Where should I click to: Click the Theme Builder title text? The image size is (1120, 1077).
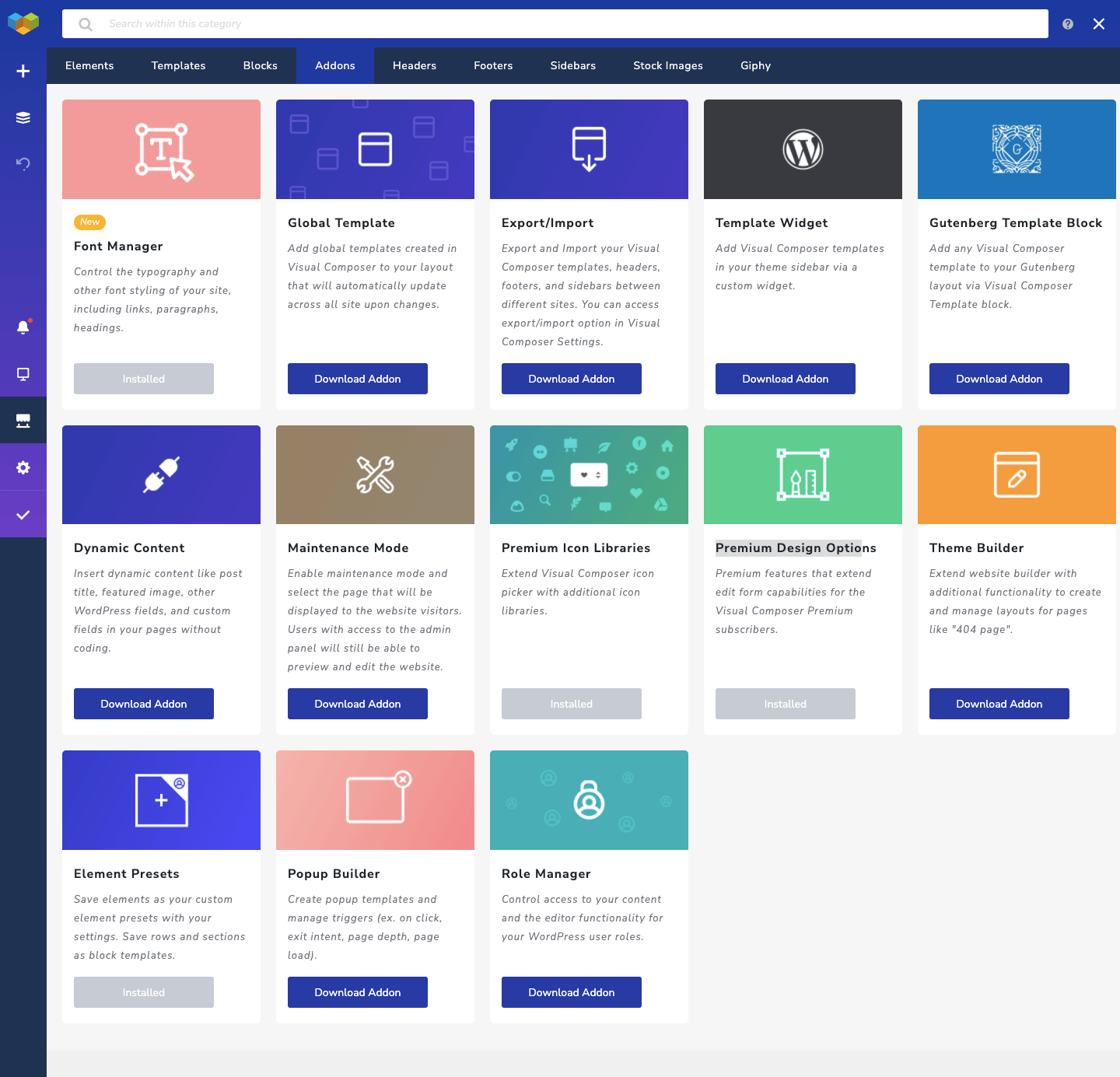976,547
